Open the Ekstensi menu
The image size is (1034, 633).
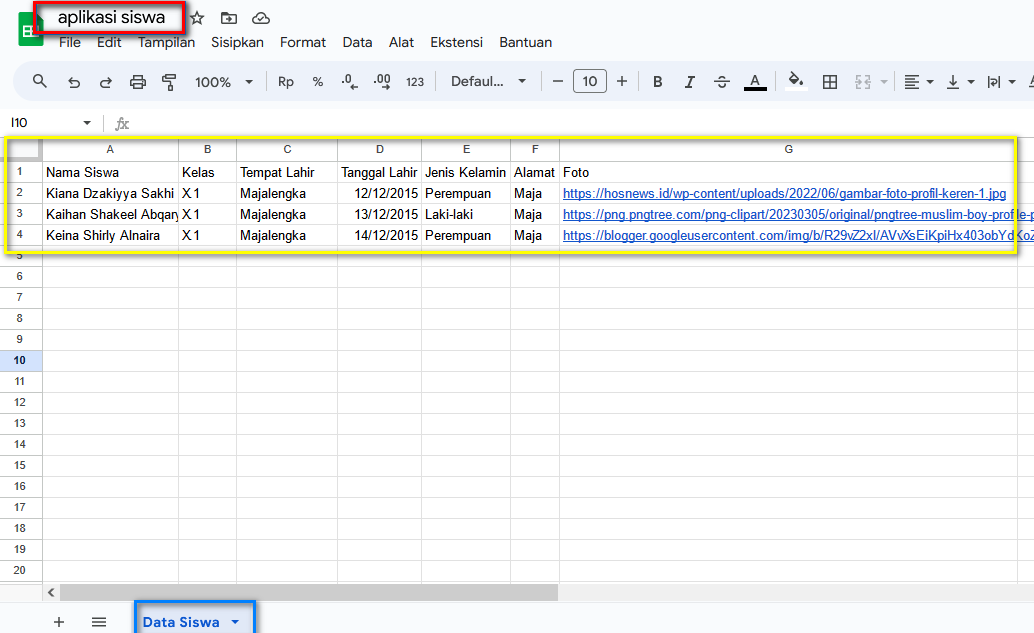[456, 42]
